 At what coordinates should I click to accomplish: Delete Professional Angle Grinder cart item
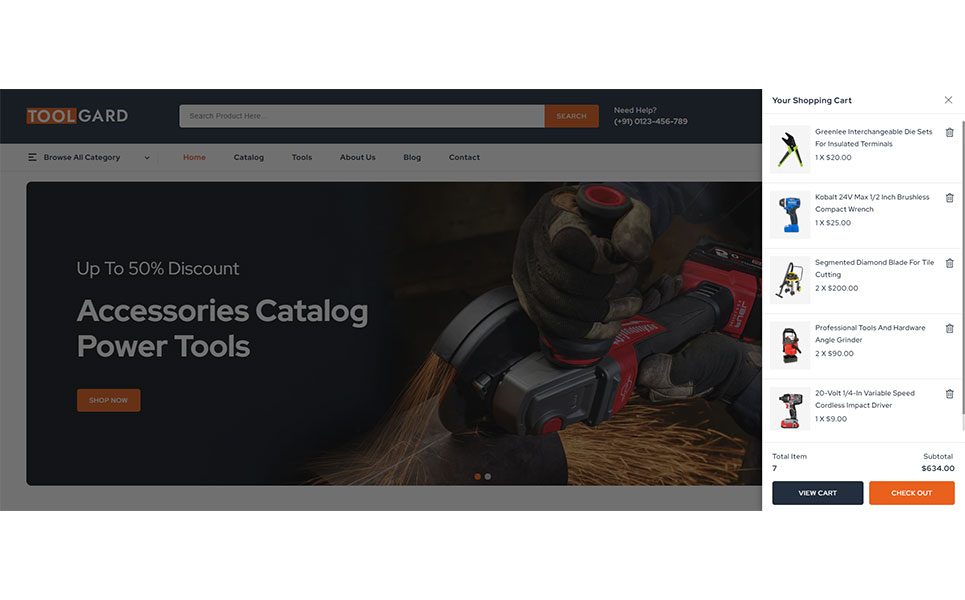(x=949, y=328)
